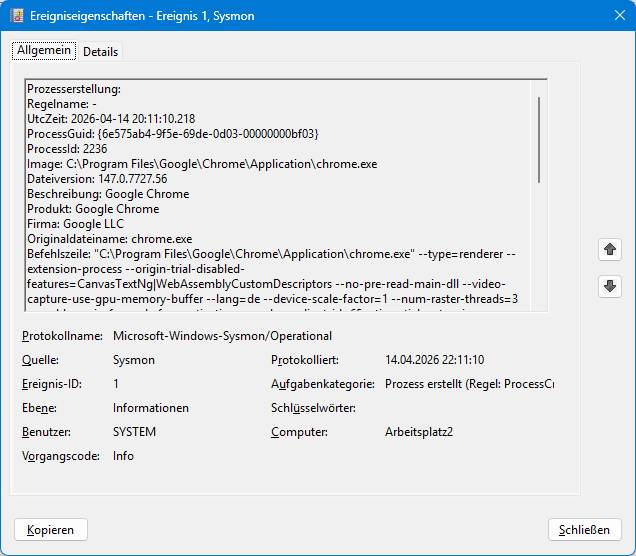Click the Benutzer label
Screen dimensions: 636x556
[46, 432]
